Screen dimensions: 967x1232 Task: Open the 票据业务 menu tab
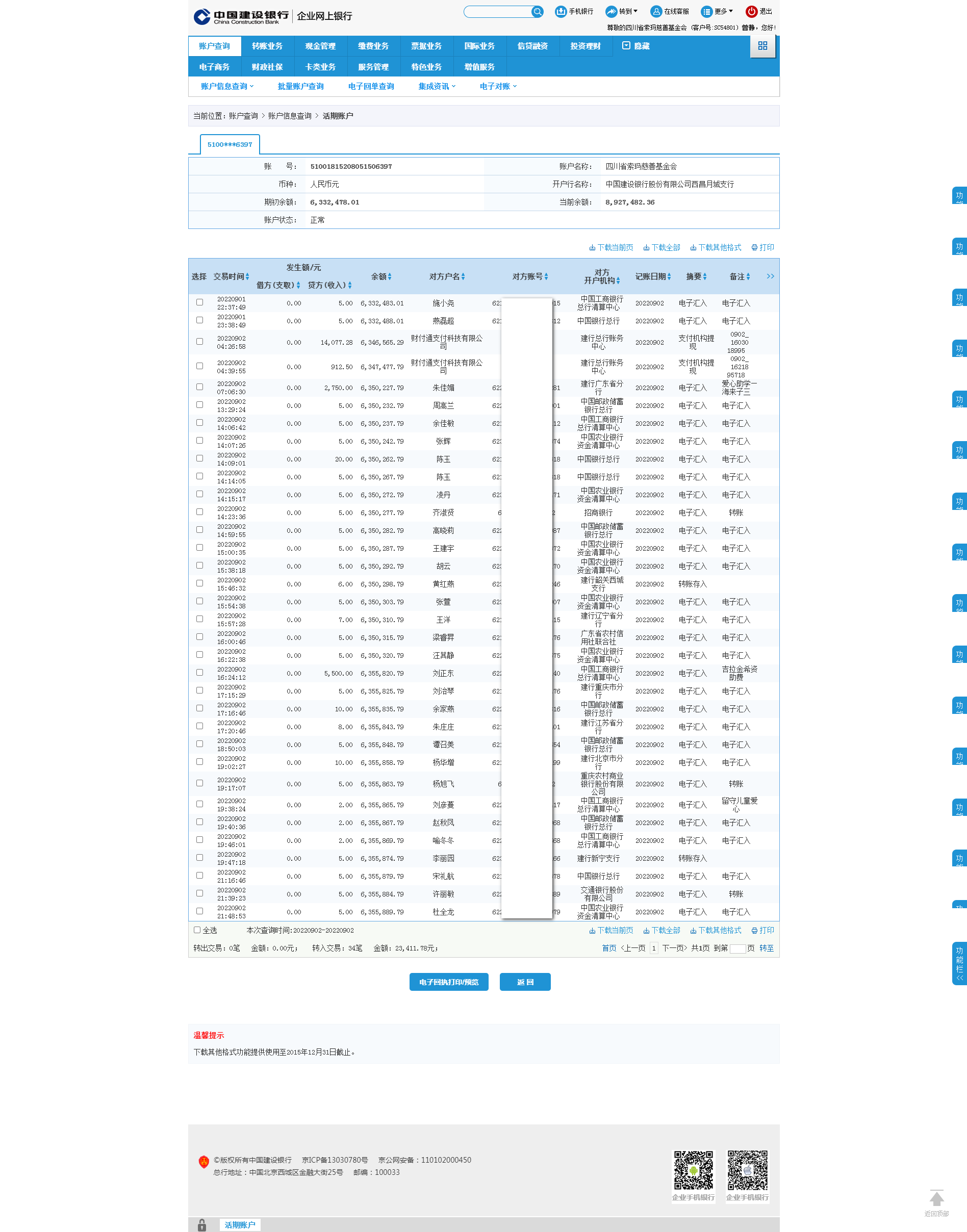426,46
